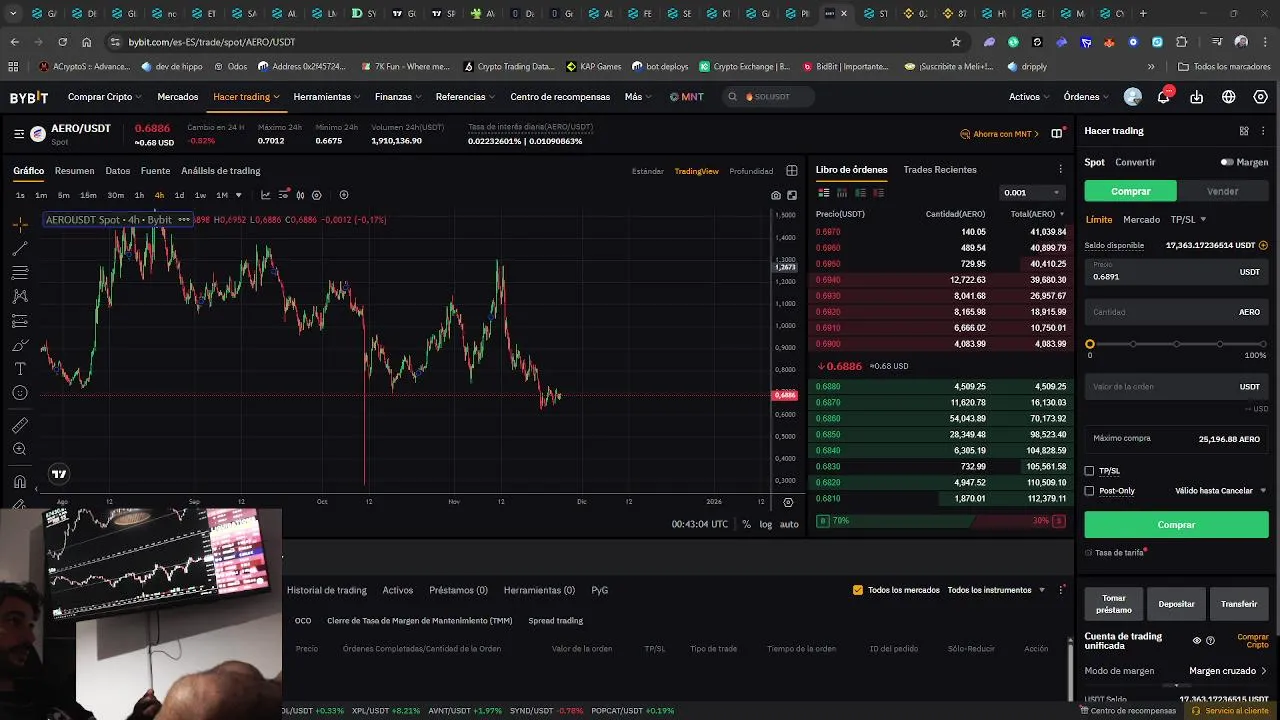
Task: Open the tutorial book icon
Action: (1058, 133)
